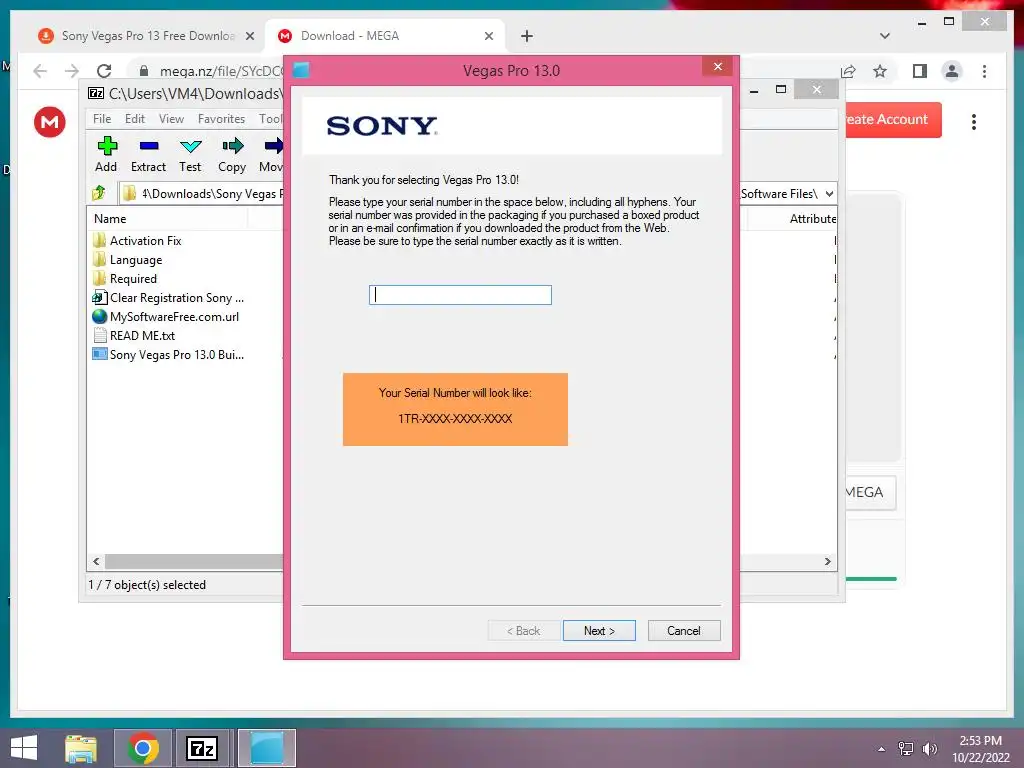The height and width of the screenshot is (768, 1024).
Task: Minimize the 7-Zip window
Action: click(754, 91)
